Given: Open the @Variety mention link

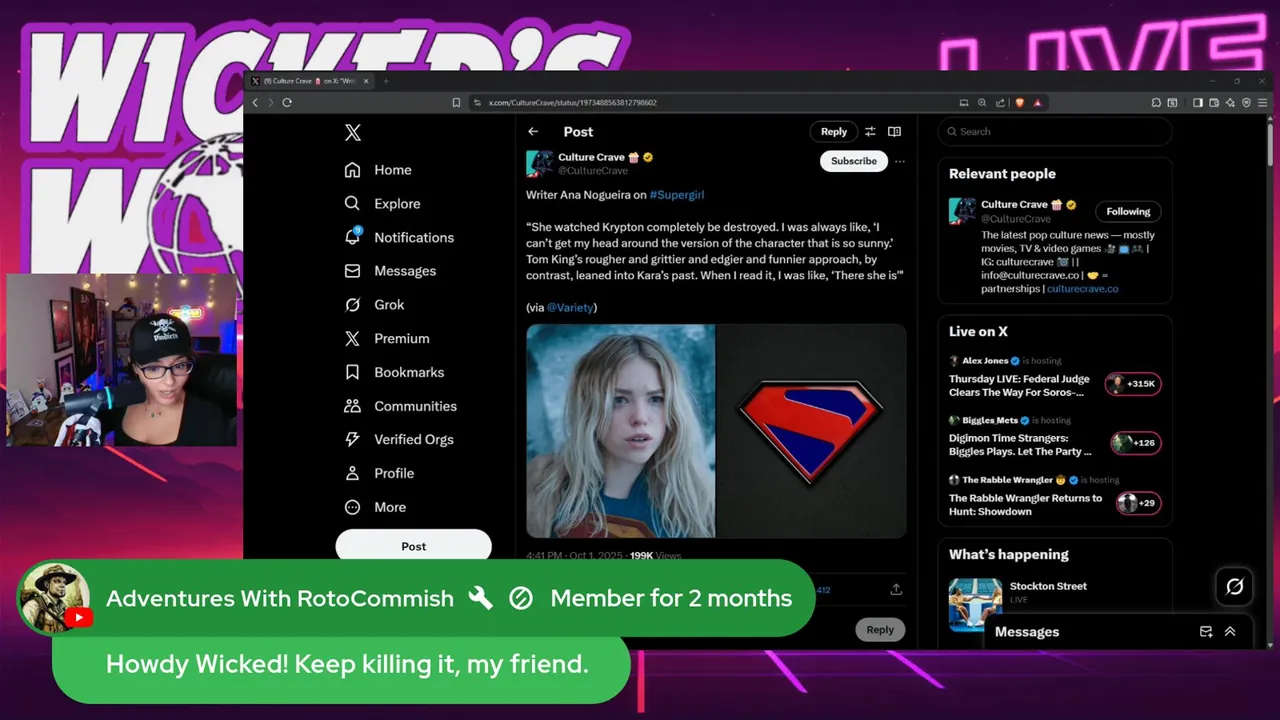Looking at the screenshot, I should 570,308.
